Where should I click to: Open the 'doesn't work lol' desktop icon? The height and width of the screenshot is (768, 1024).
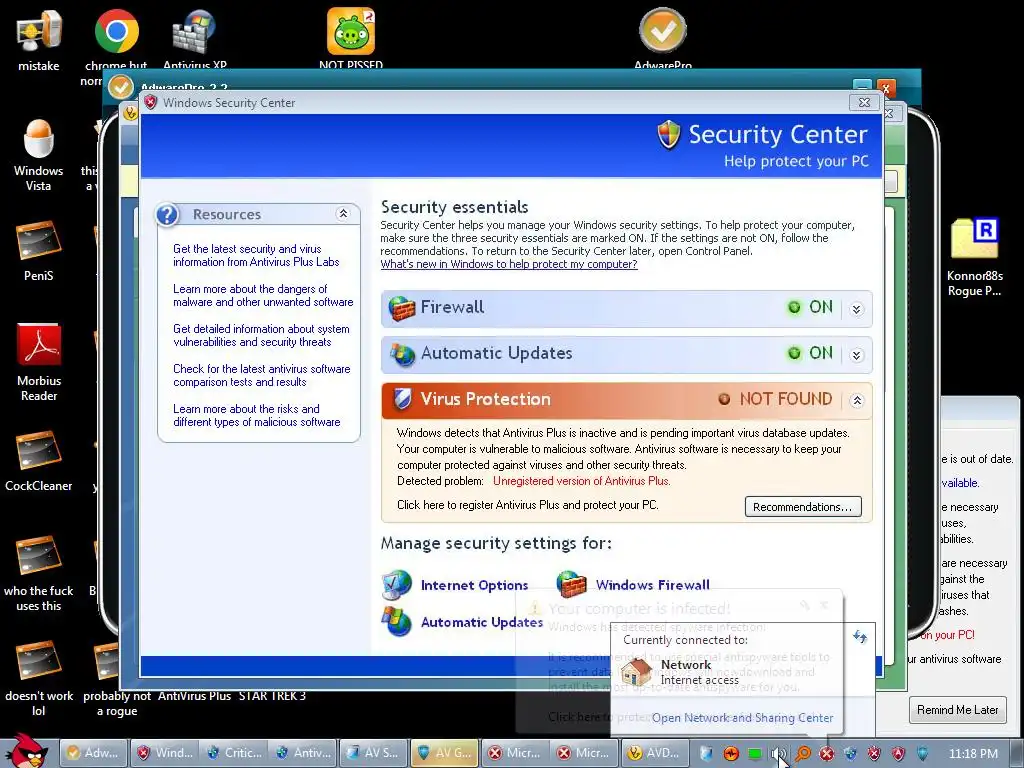(39, 678)
